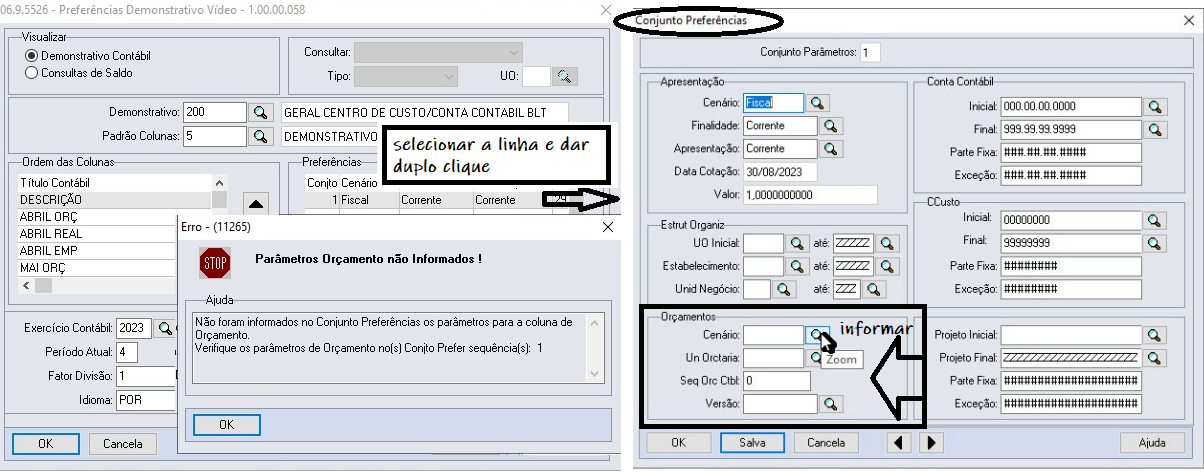The height and width of the screenshot is (472, 1204).
Task: Click OK in Conjunto Preferências window
Action: pos(677,442)
